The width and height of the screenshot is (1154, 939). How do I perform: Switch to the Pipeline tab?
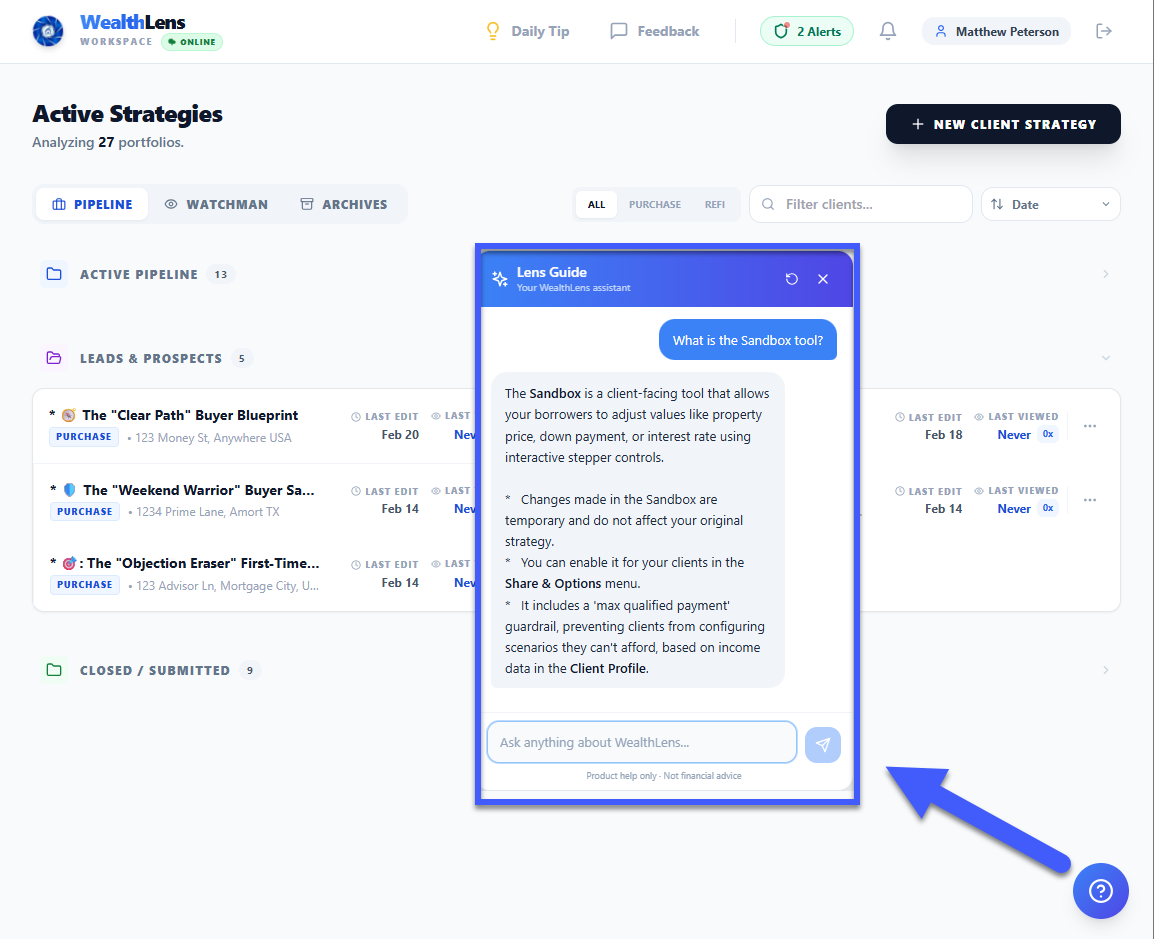tap(92, 204)
